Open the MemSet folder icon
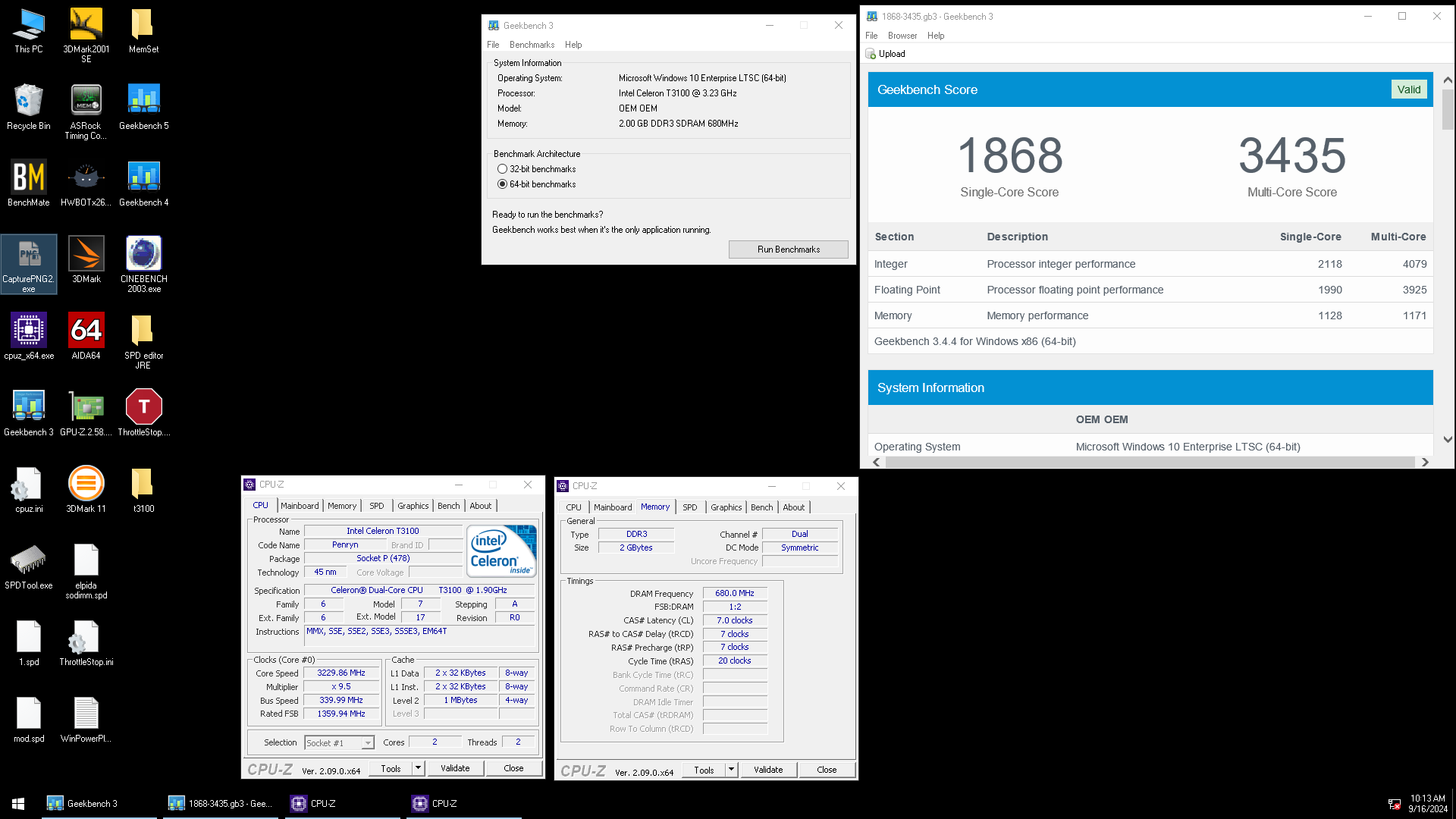This screenshot has width=1456, height=819. point(143,30)
